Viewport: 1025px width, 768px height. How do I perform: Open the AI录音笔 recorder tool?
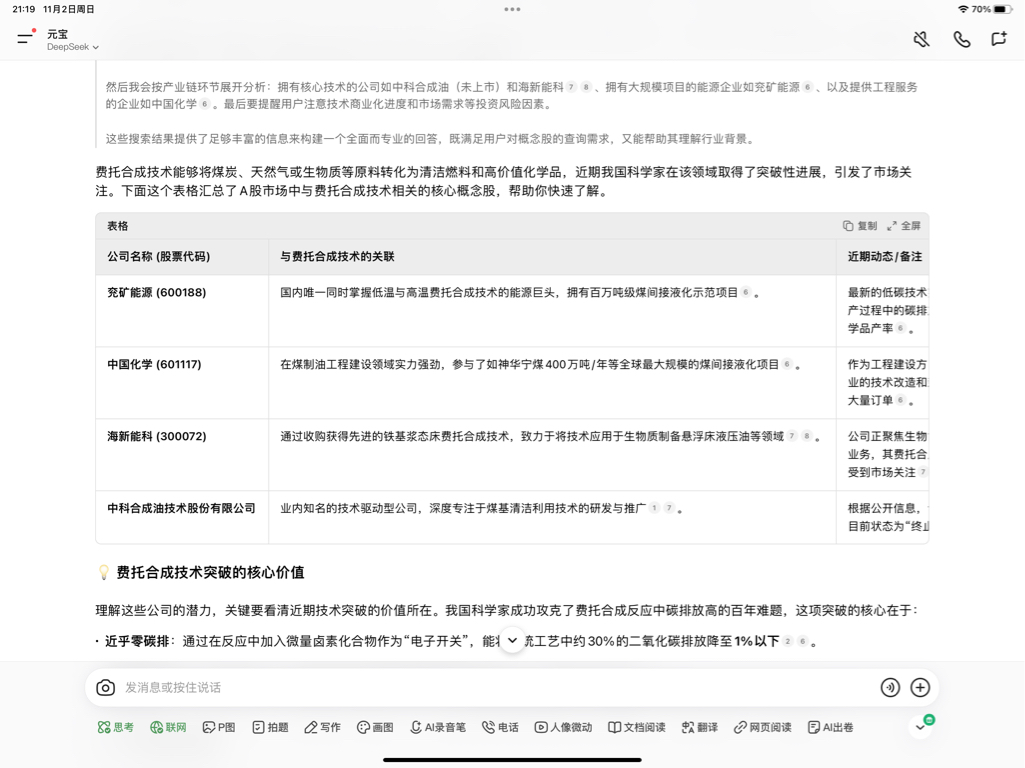click(x=437, y=727)
